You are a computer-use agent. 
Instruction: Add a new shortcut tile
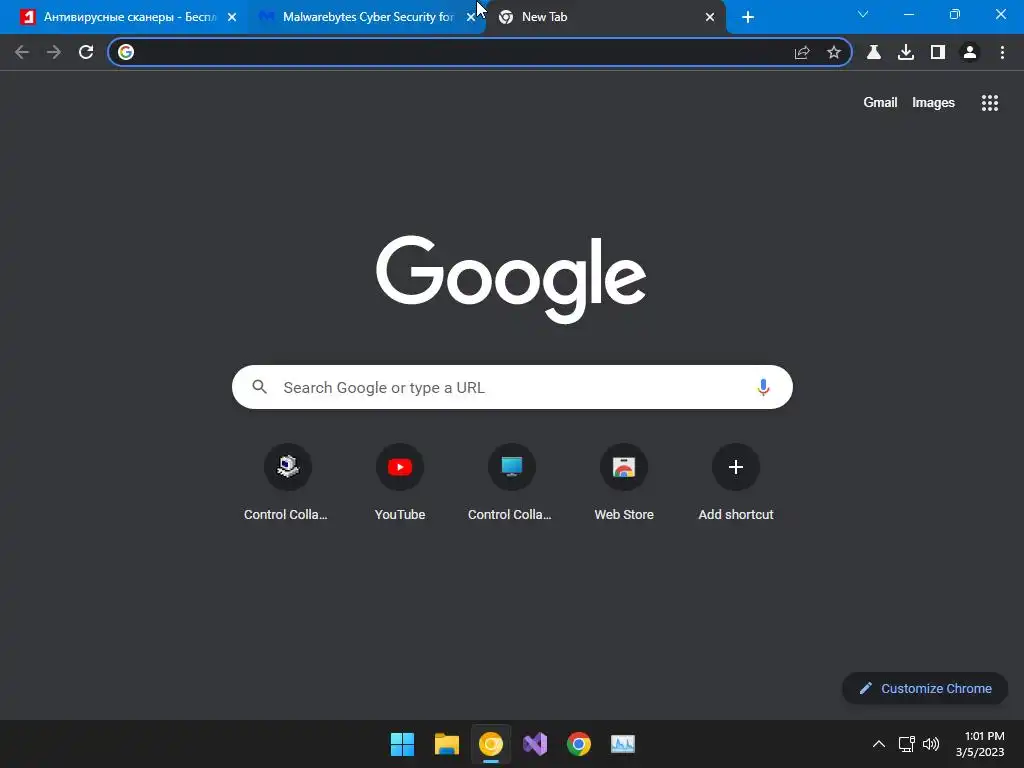736,482
